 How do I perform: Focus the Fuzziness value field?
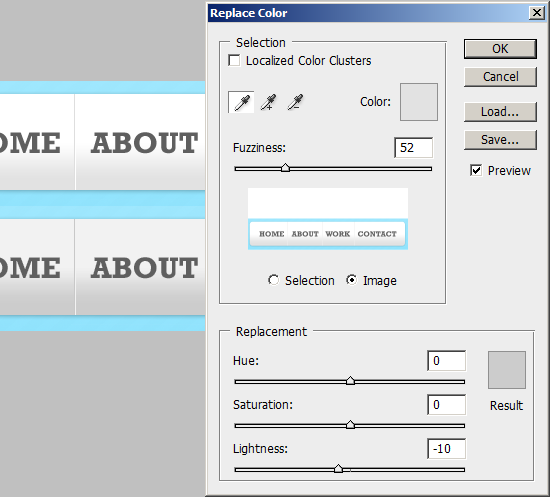(414, 148)
